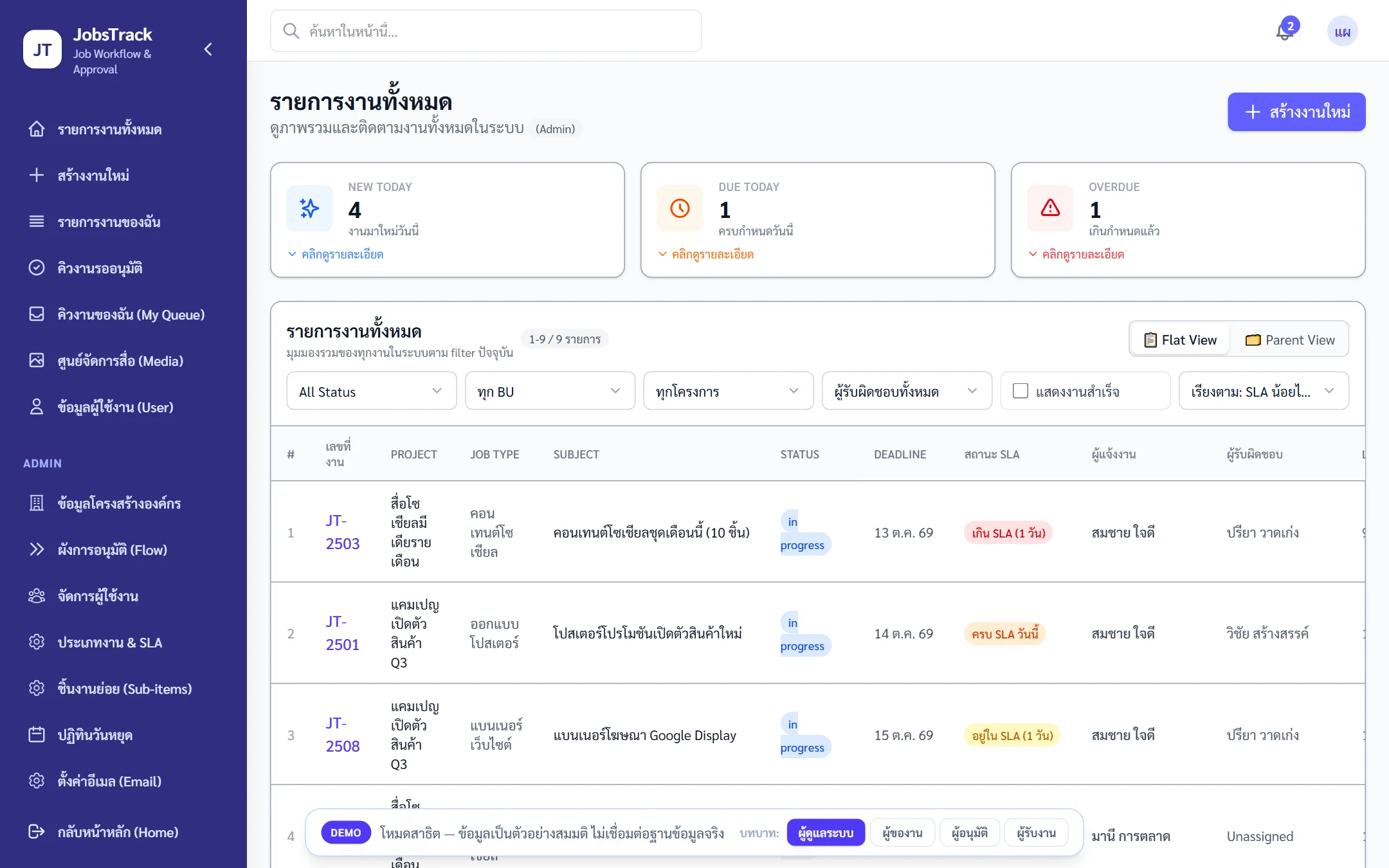Click the double-chevron icon for Flow
The image size is (1389, 868).
37,550
